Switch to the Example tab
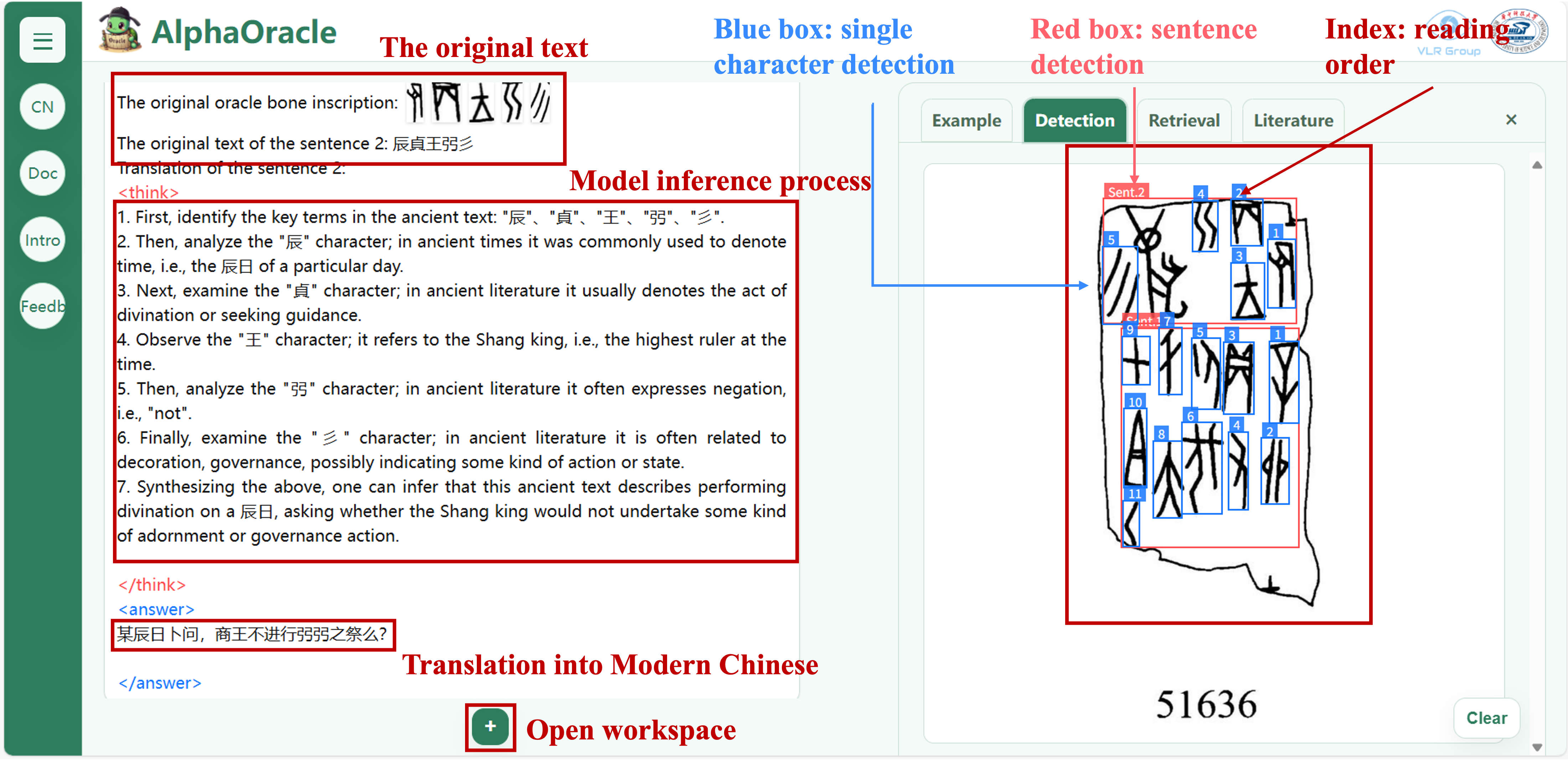The height and width of the screenshot is (764, 1568). click(x=966, y=120)
